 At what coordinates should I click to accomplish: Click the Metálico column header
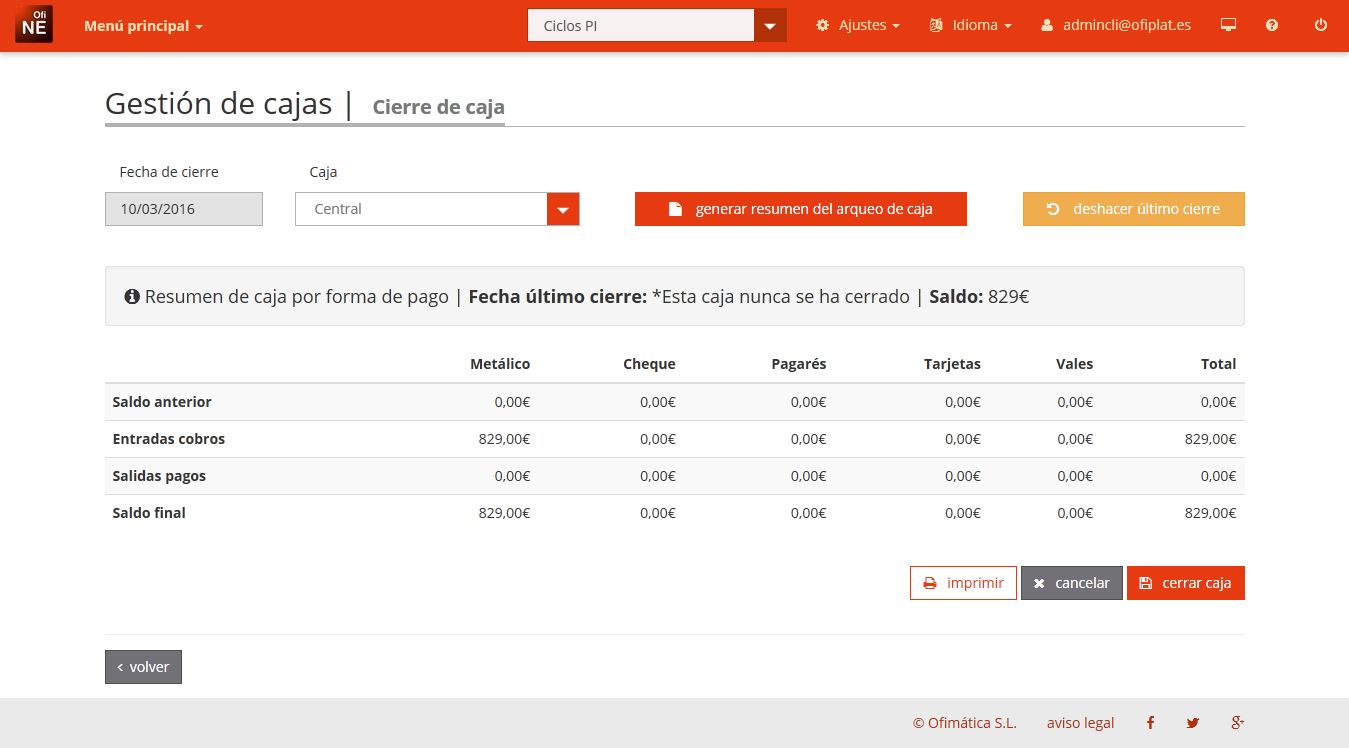[500, 364]
